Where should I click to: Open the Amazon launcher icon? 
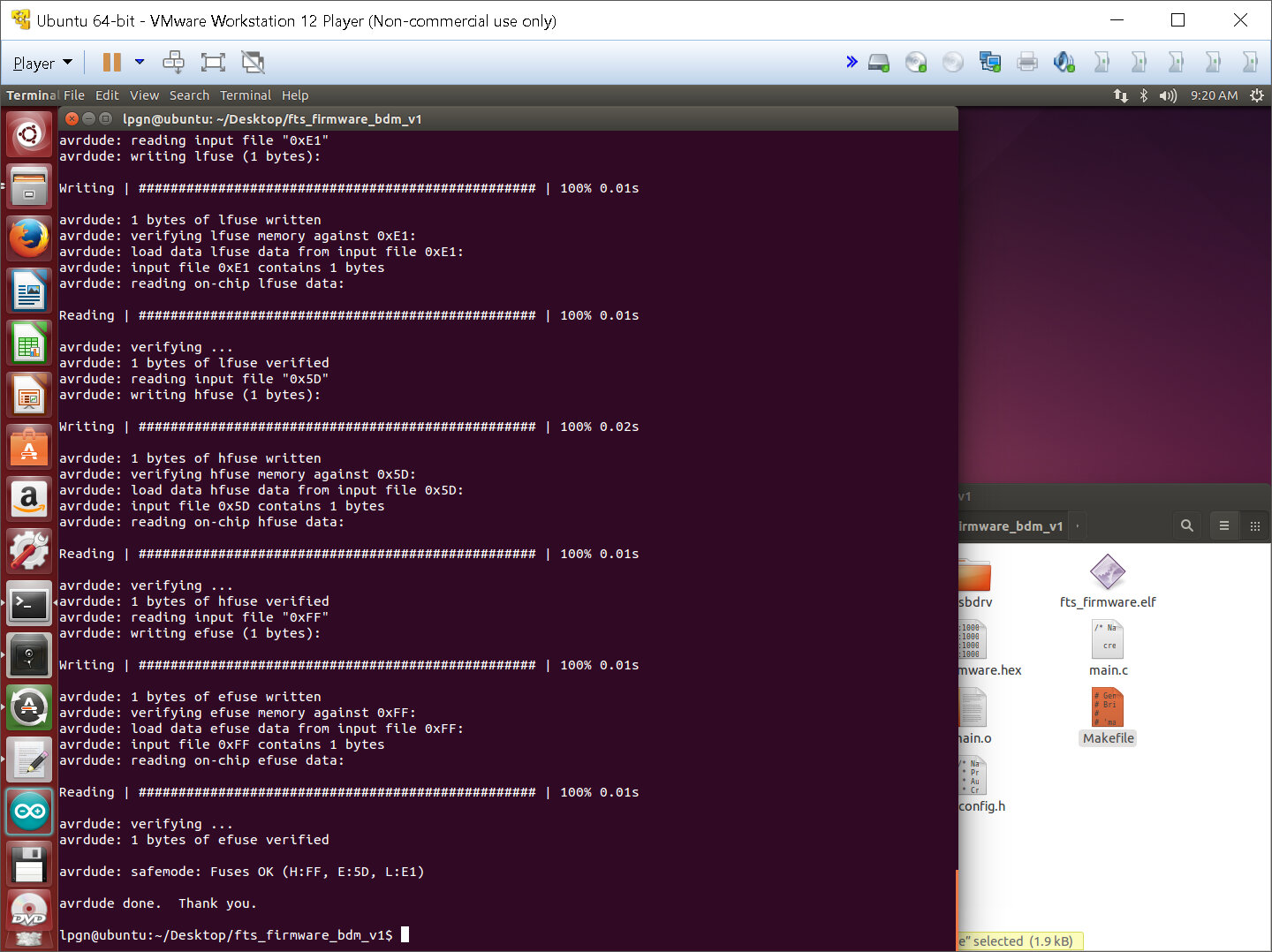[29, 500]
